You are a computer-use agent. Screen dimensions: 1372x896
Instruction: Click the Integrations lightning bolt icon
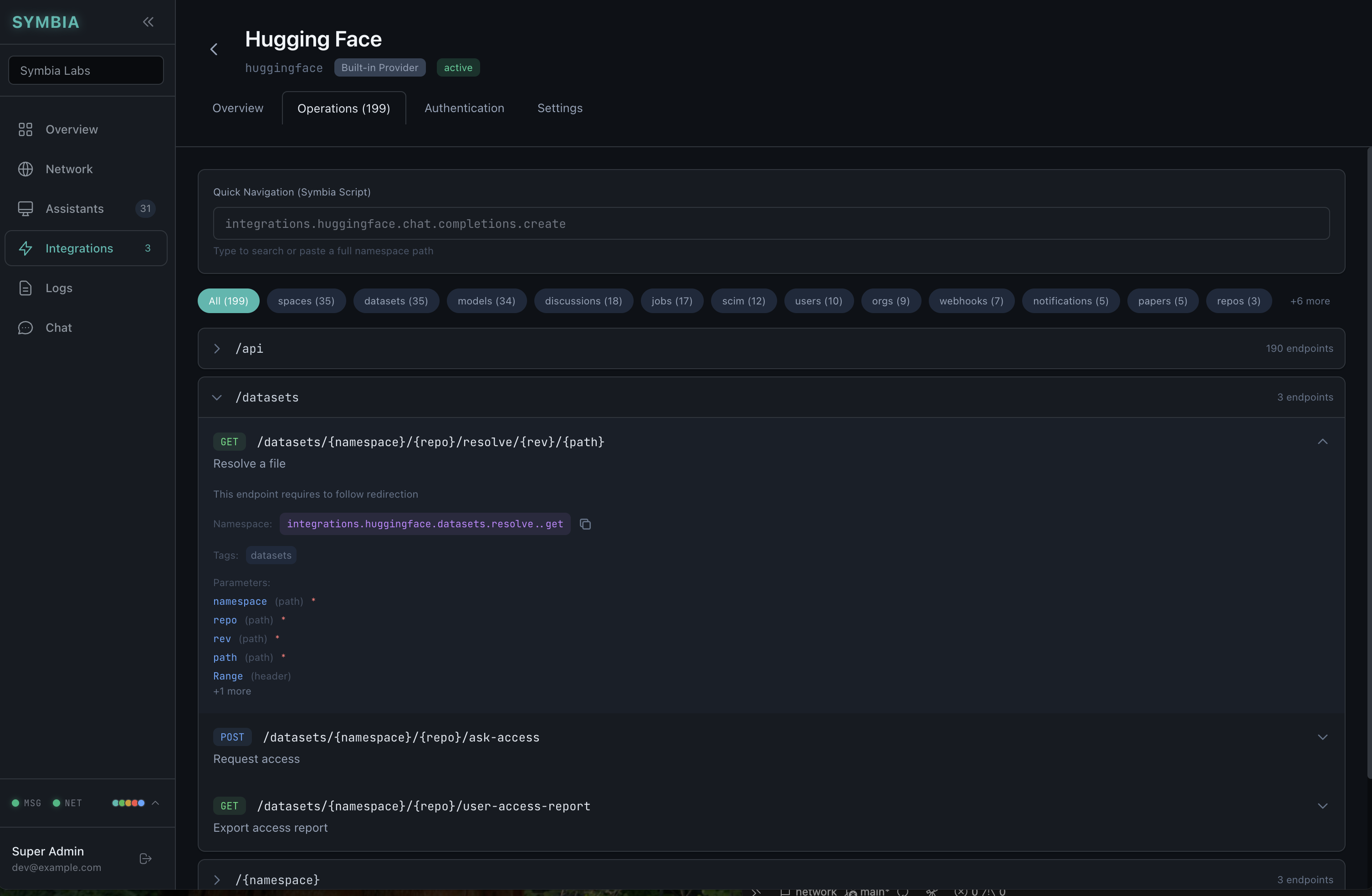(26, 248)
